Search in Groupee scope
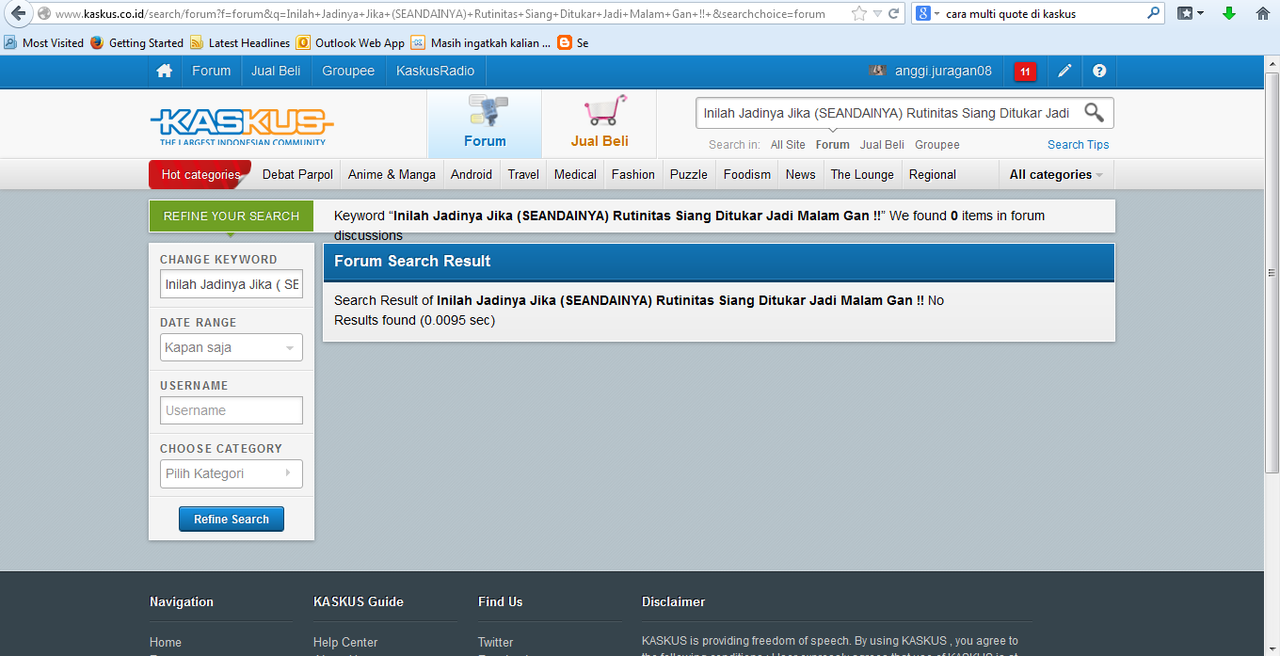 pyautogui.click(x=937, y=145)
